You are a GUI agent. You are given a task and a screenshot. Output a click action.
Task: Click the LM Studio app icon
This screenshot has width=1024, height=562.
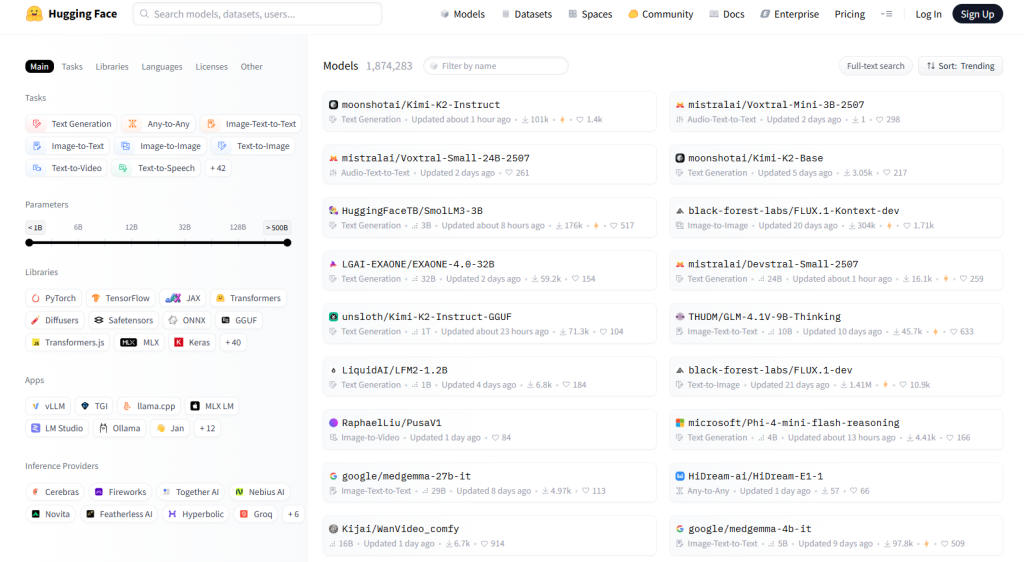coord(36,428)
